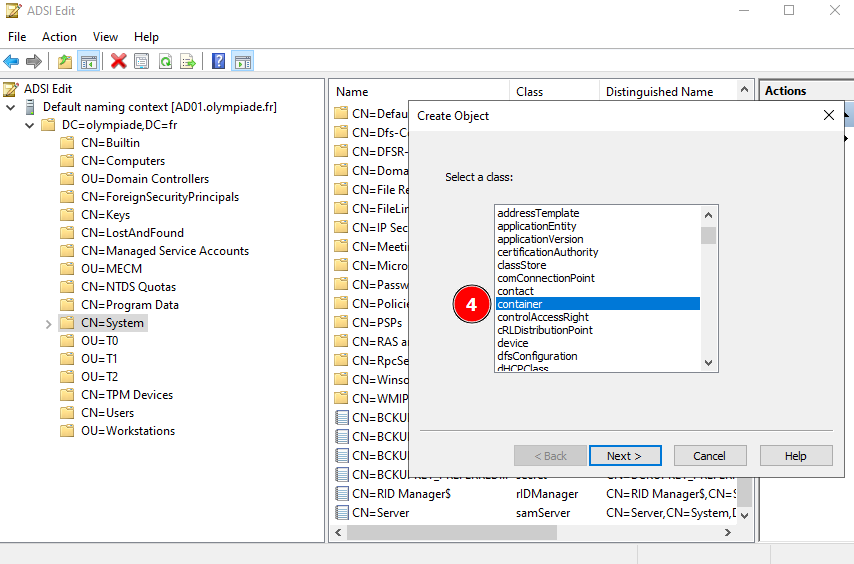Select CN=LostAndFound in the tree
Image resolution: width=854 pixels, height=564 pixels.
click(x=132, y=233)
